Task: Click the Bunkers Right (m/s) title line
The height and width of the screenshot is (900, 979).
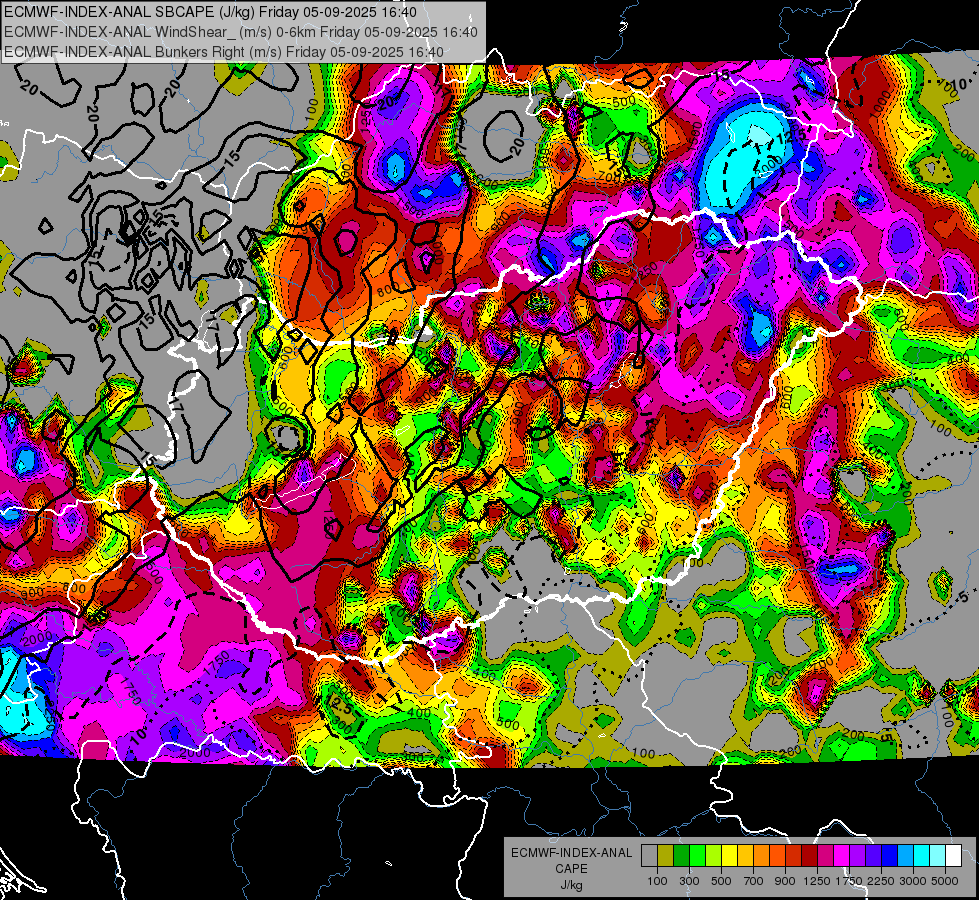Action: [224, 52]
